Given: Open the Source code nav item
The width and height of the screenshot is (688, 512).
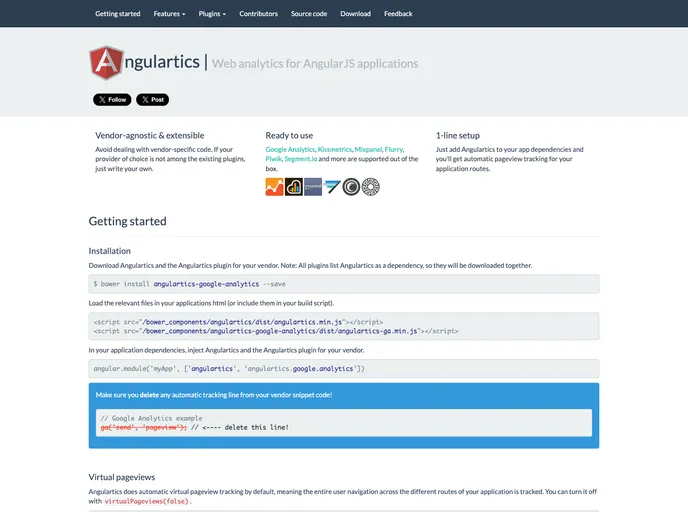Looking at the screenshot, I should [x=309, y=14].
